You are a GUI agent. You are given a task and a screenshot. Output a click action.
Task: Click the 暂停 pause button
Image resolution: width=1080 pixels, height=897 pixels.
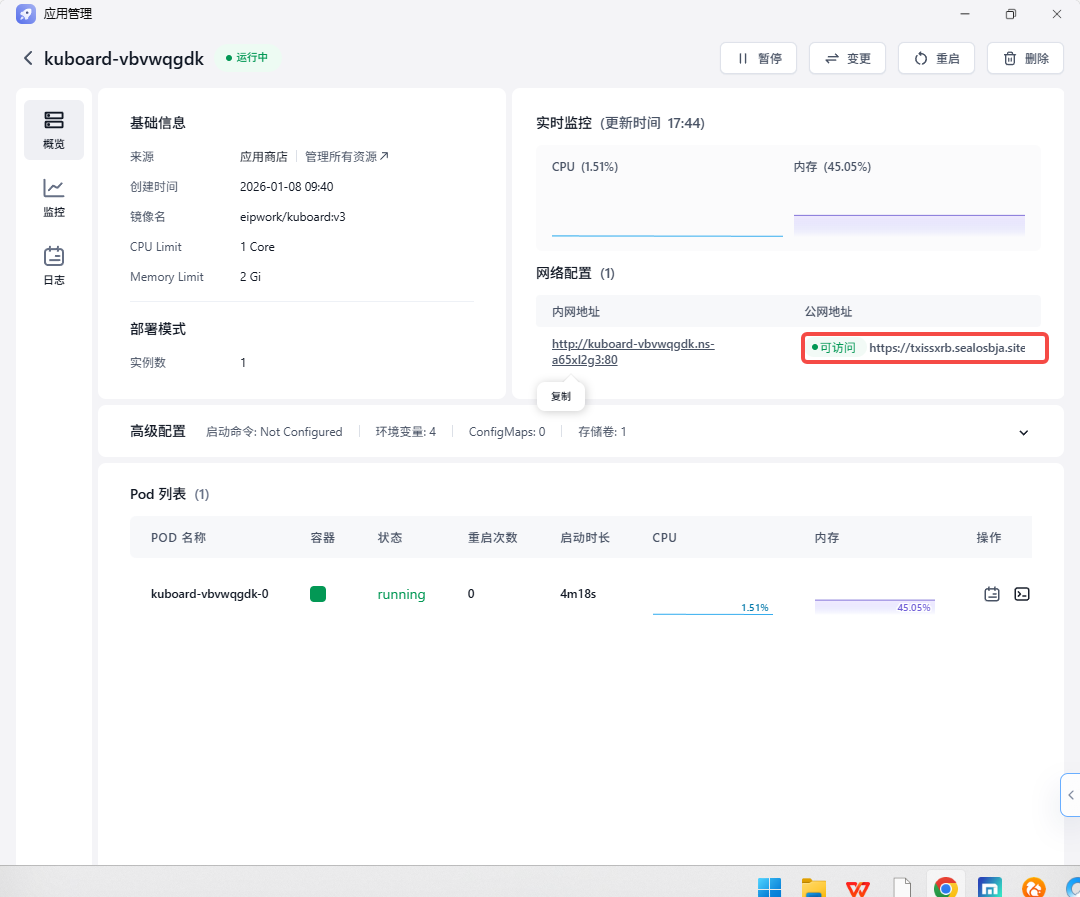[x=758, y=59]
